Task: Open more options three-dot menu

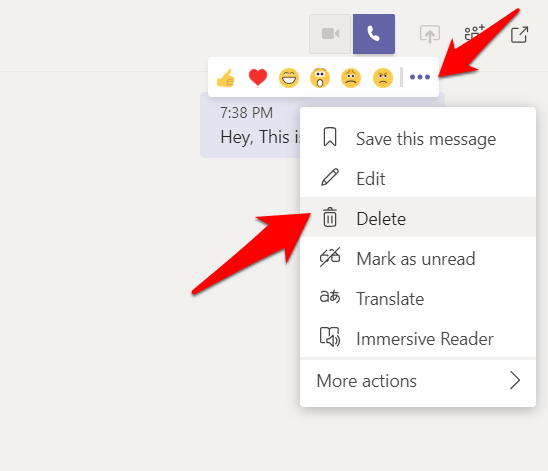Action: pyautogui.click(x=420, y=77)
